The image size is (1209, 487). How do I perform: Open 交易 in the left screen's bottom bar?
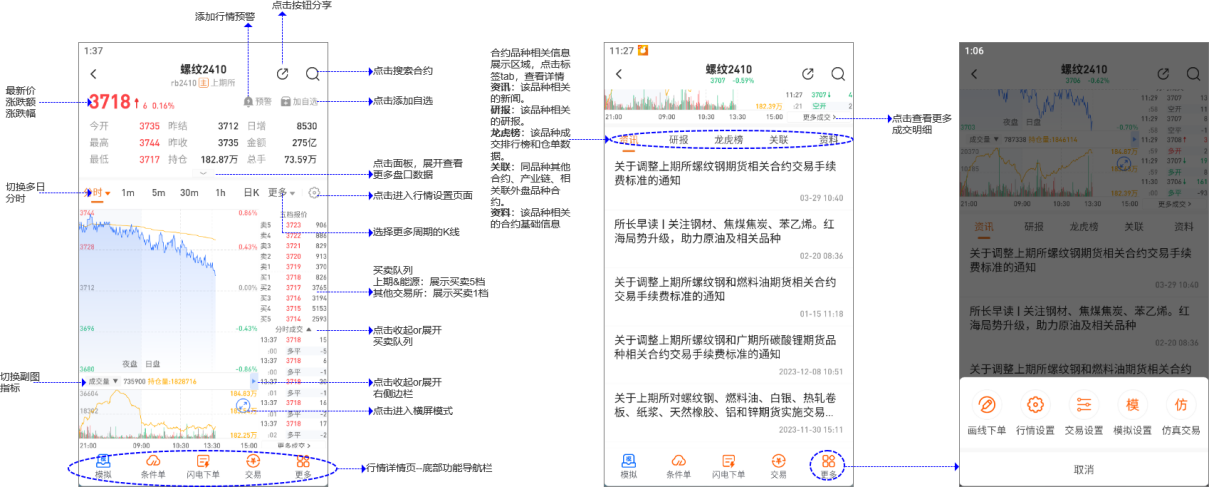pos(252,466)
